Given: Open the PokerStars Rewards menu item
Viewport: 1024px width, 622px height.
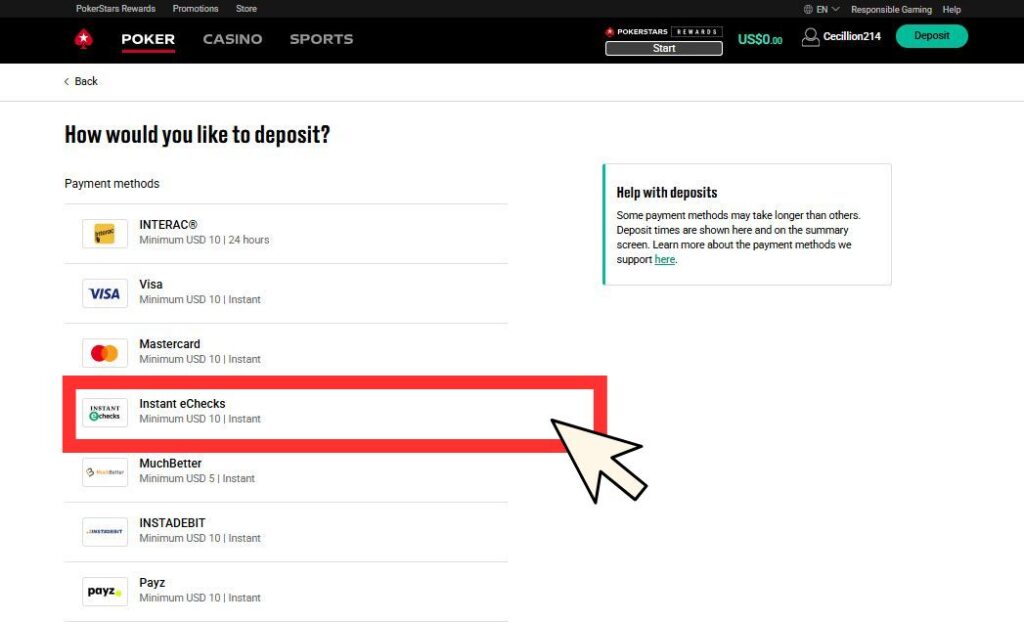Looking at the screenshot, I should coord(116,8).
